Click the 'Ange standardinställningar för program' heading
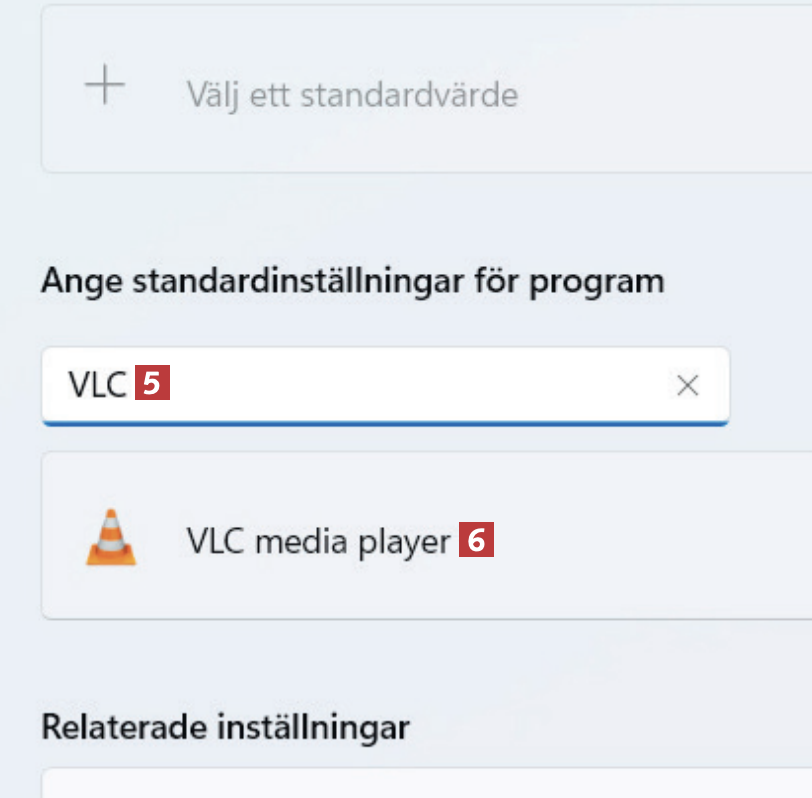Screen dimensions: 812x798 tap(352, 280)
